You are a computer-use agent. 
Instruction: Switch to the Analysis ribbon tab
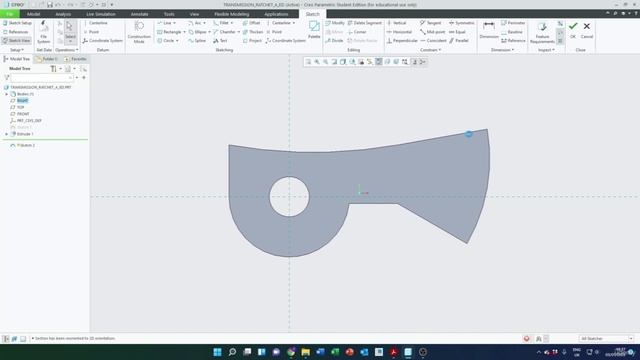63,14
